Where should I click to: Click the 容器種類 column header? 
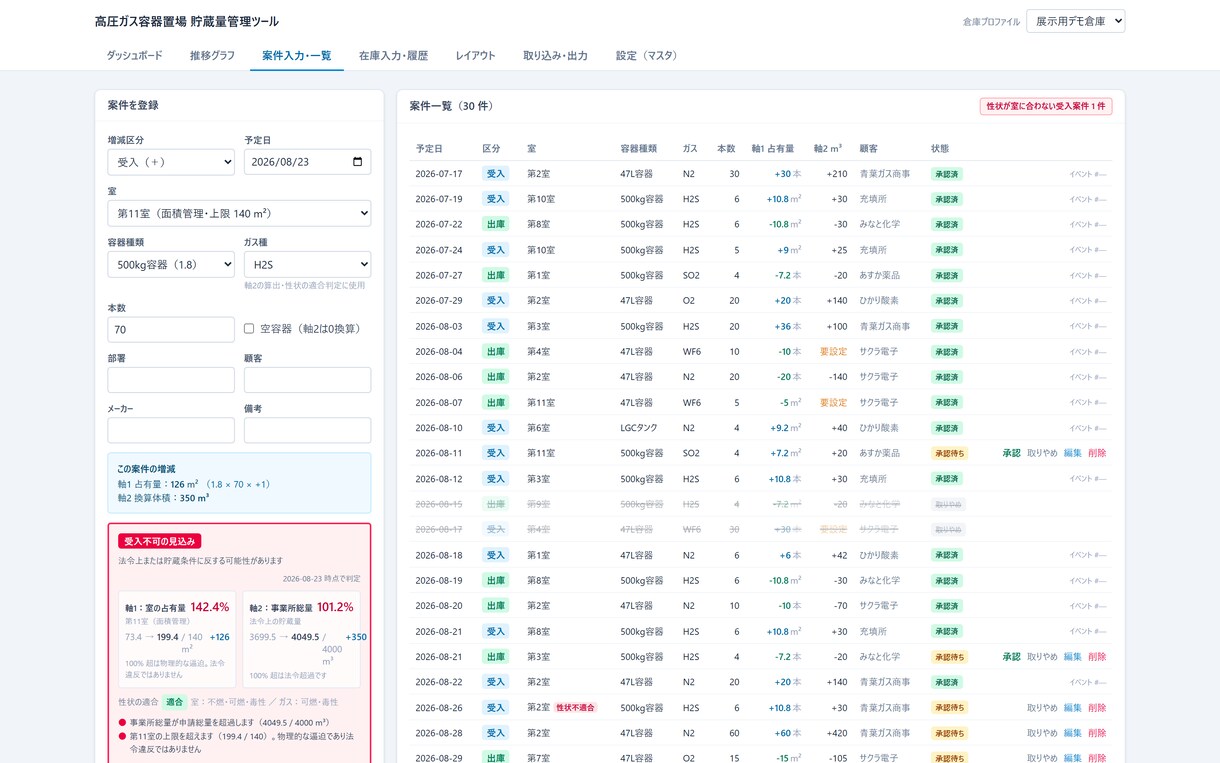click(x=638, y=148)
